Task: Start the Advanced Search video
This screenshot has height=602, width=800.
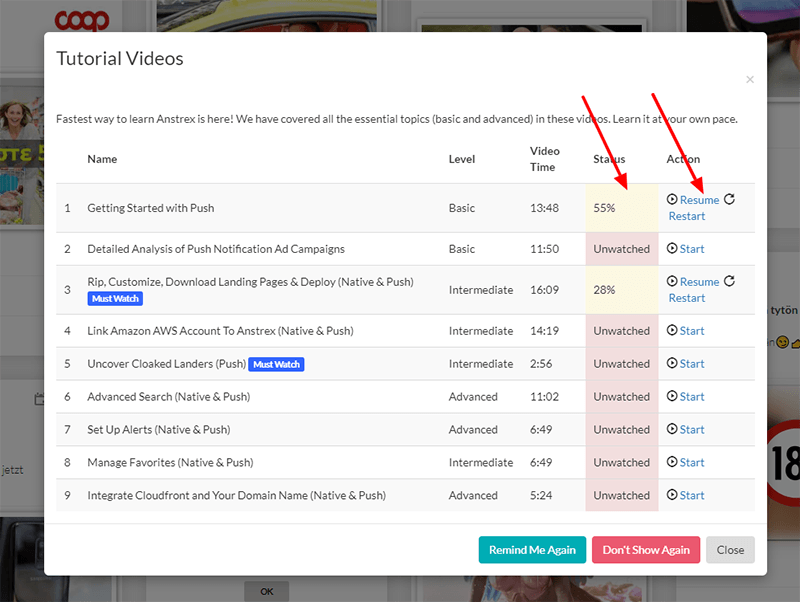Action: click(x=692, y=396)
